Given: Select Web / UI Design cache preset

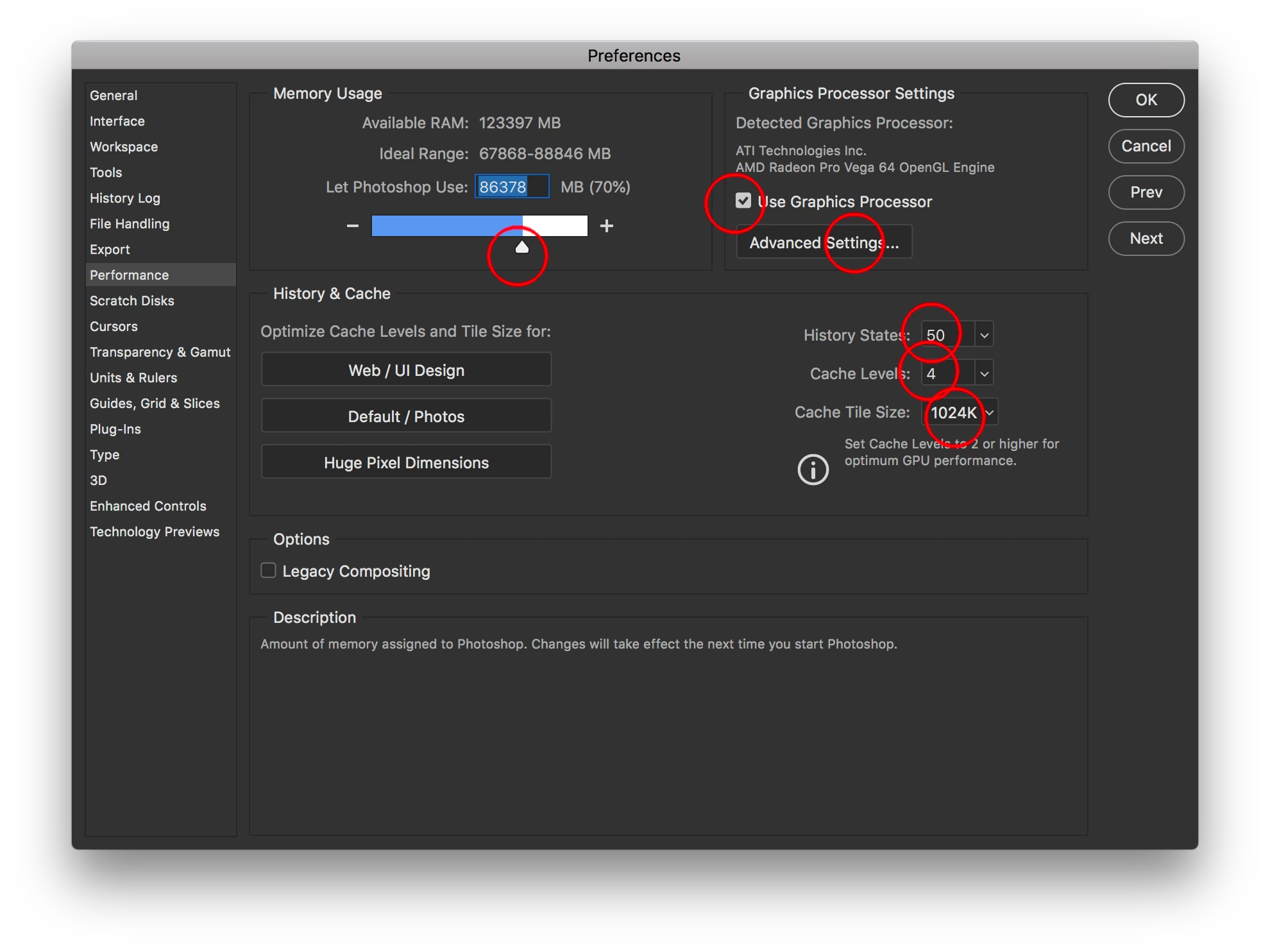Looking at the screenshot, I should [406, 370].
